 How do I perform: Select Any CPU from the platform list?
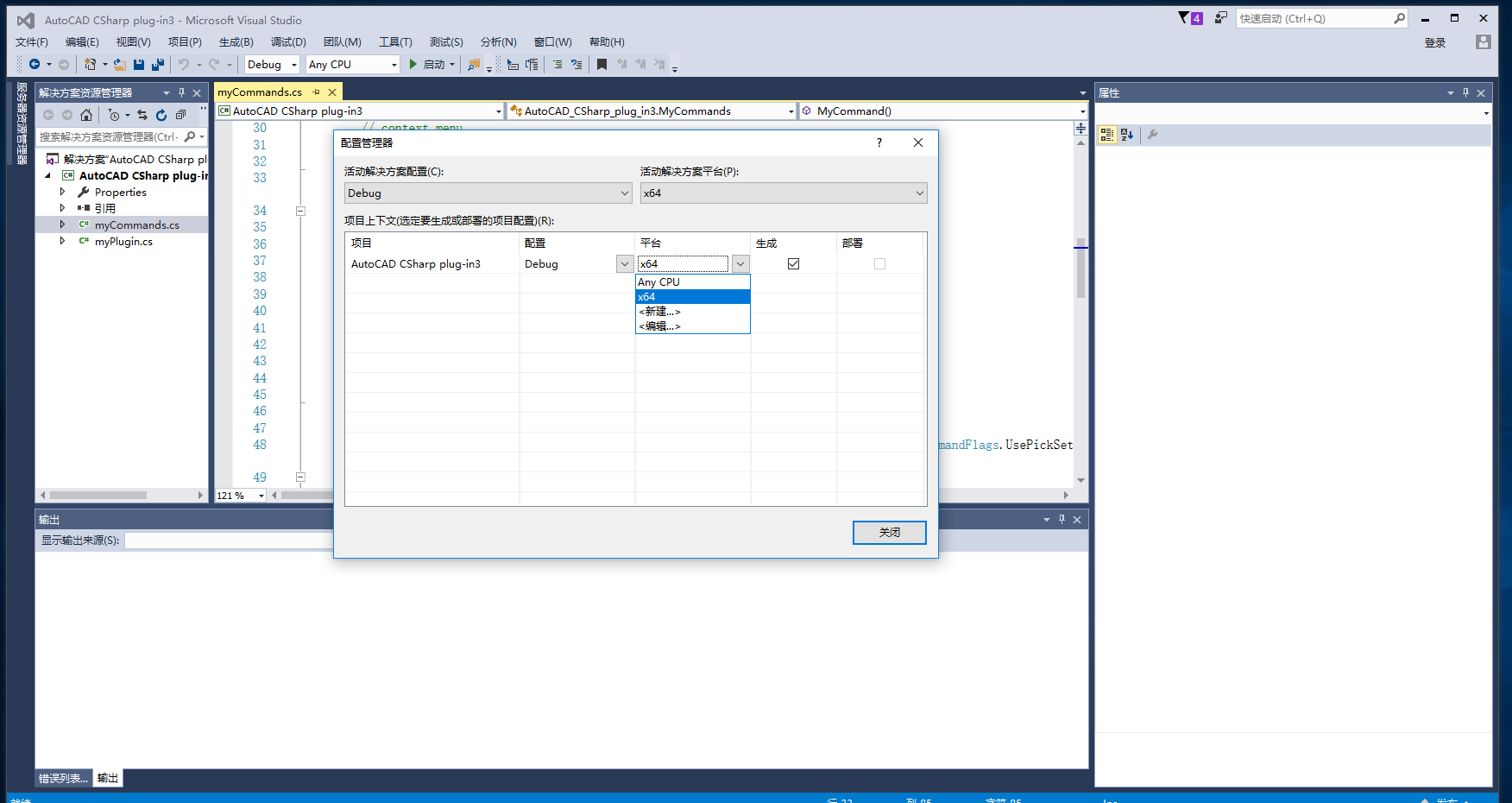pyautogui.click(x=692, y=282)
